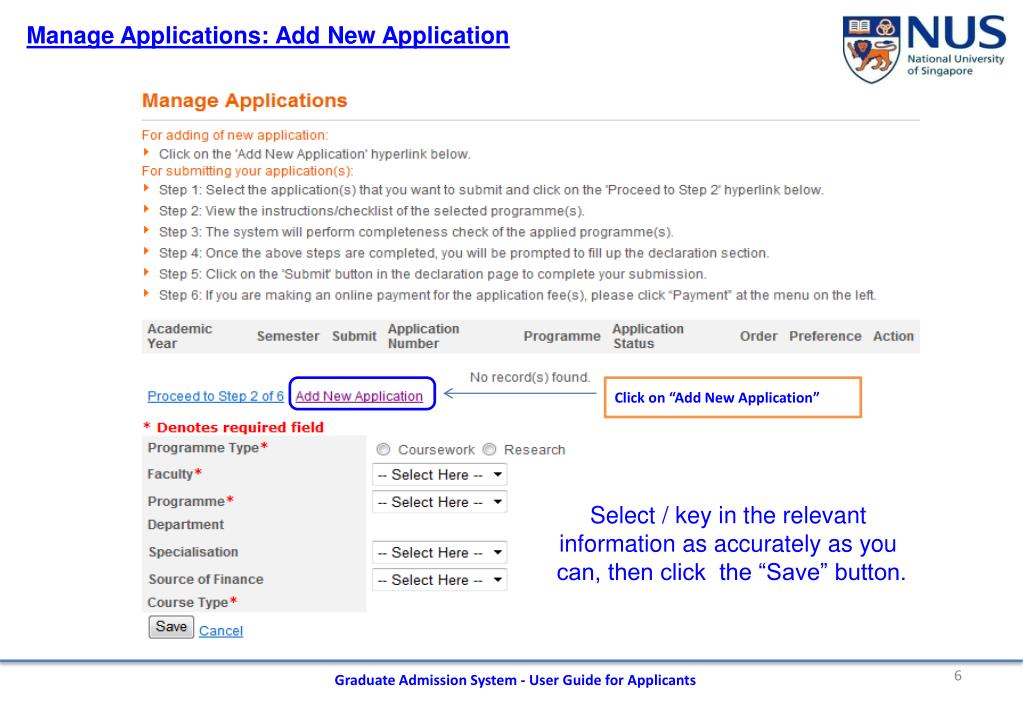1023x708 pixels.
Task: Click the Semester column header
Action: coord(288,336)
